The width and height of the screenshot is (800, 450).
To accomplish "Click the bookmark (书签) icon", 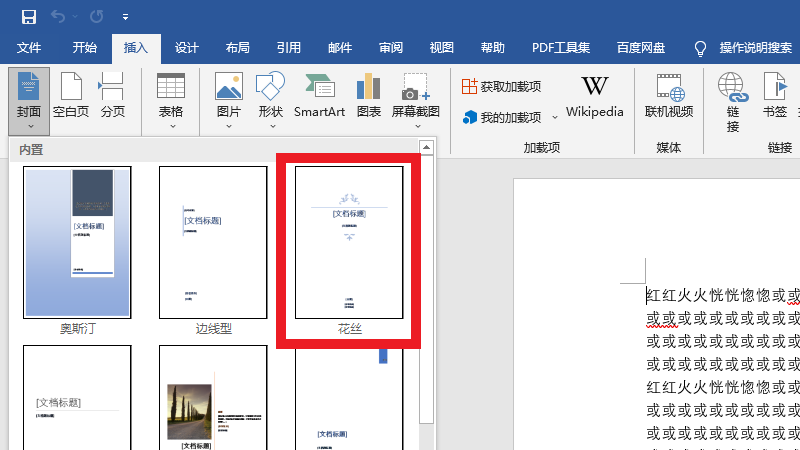I will tap(774, 97).
